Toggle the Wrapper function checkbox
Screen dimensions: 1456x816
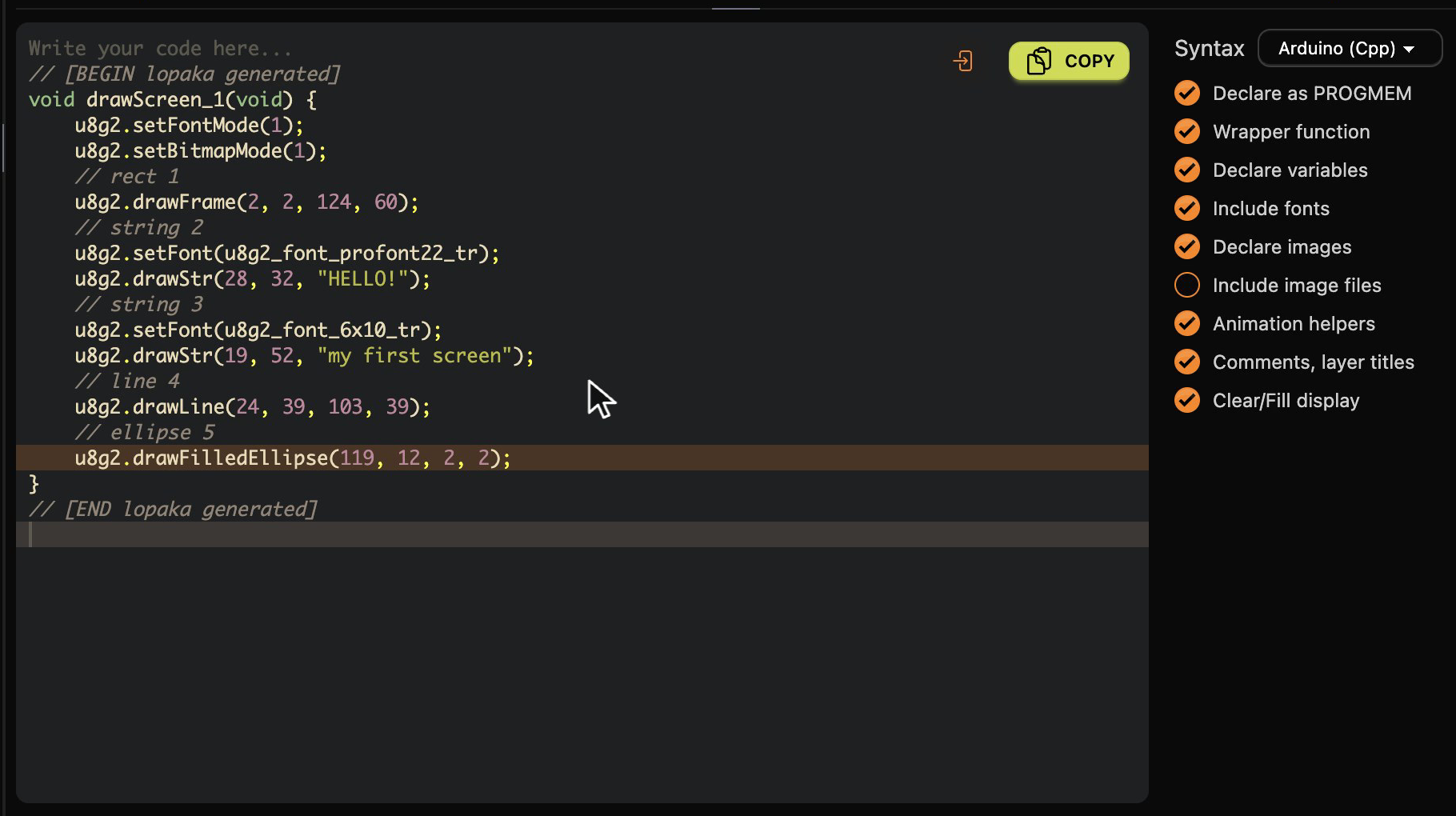click(1187, 131)
